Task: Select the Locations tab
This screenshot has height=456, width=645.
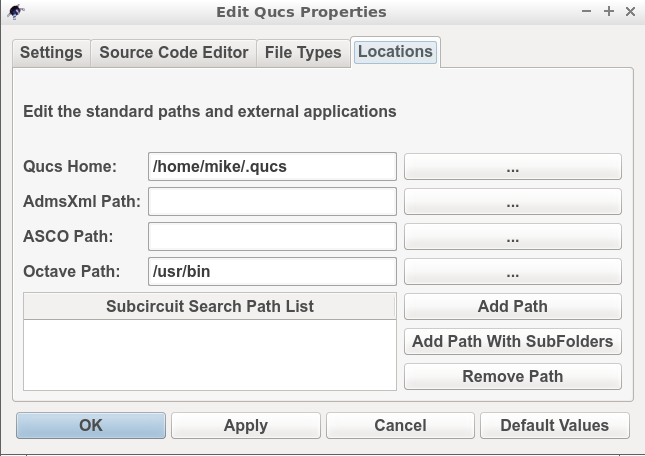Action: click(x=395, y=52)
